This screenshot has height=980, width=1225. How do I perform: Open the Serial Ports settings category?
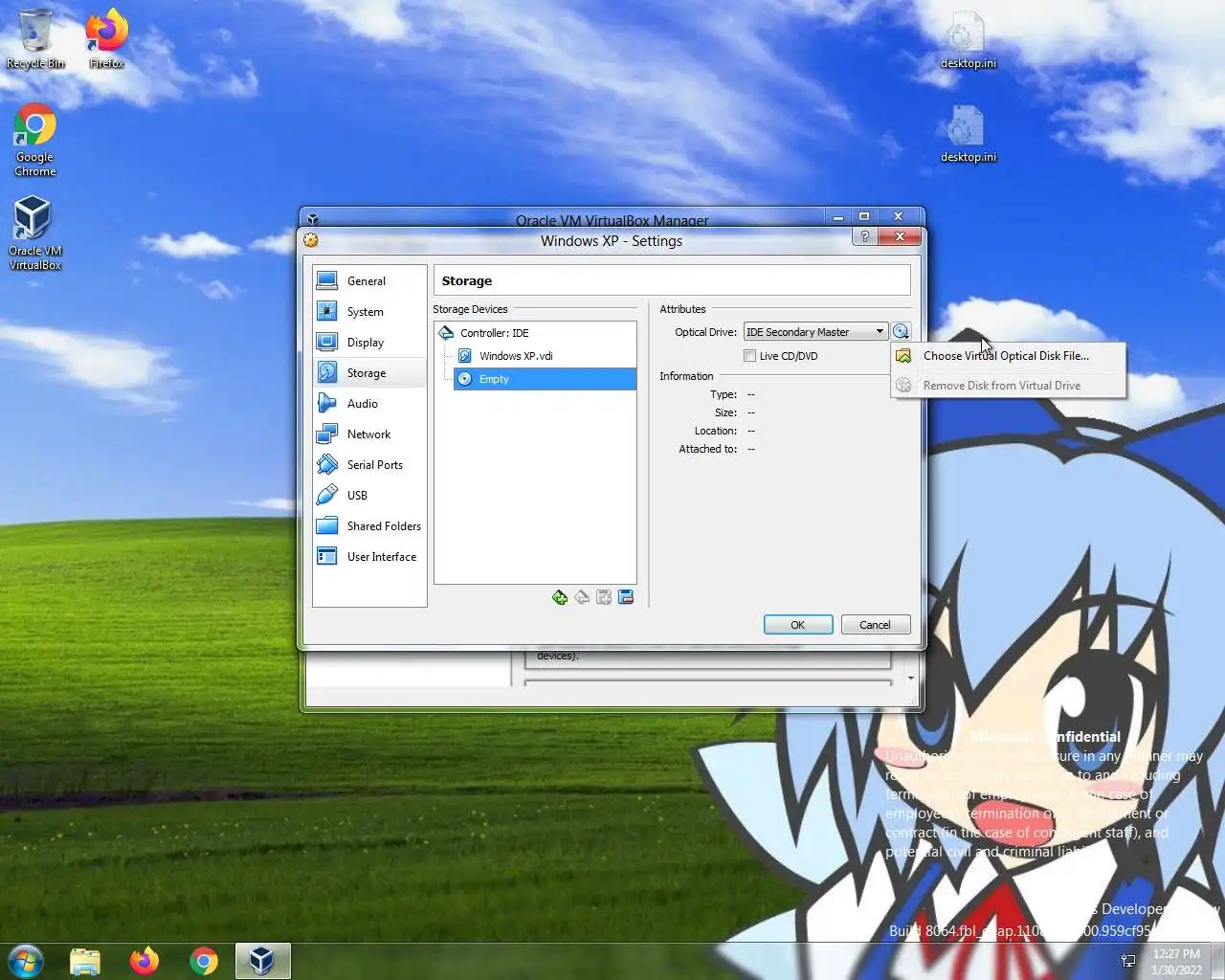[368, 464]
